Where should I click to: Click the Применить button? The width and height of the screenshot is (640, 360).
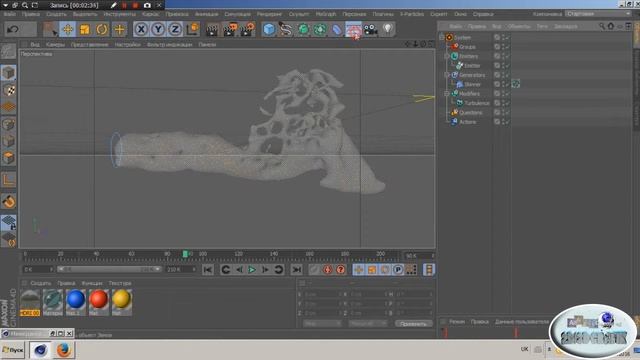click(413, 323)
